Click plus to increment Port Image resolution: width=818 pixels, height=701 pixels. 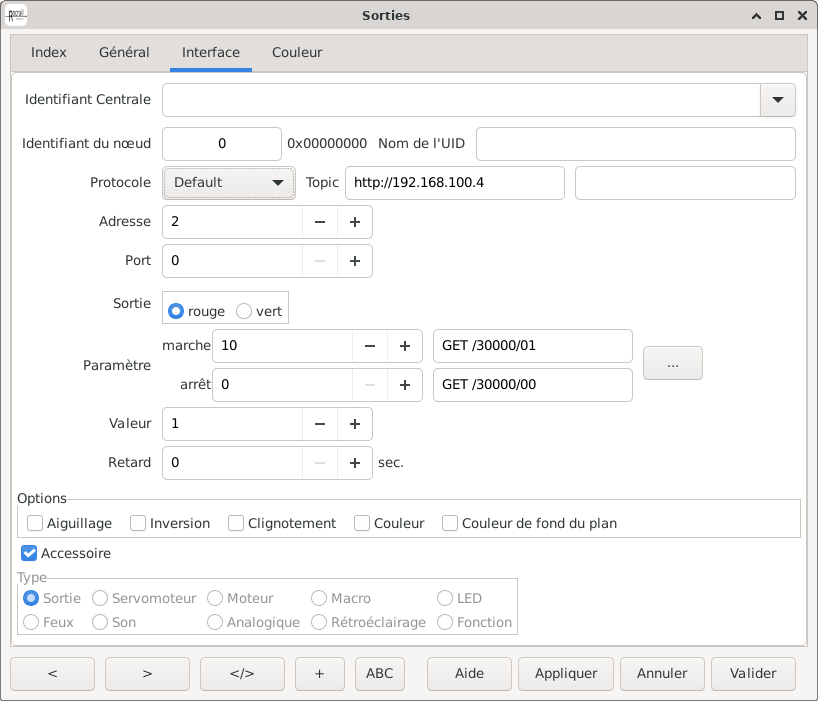click(x=354, y=261)
